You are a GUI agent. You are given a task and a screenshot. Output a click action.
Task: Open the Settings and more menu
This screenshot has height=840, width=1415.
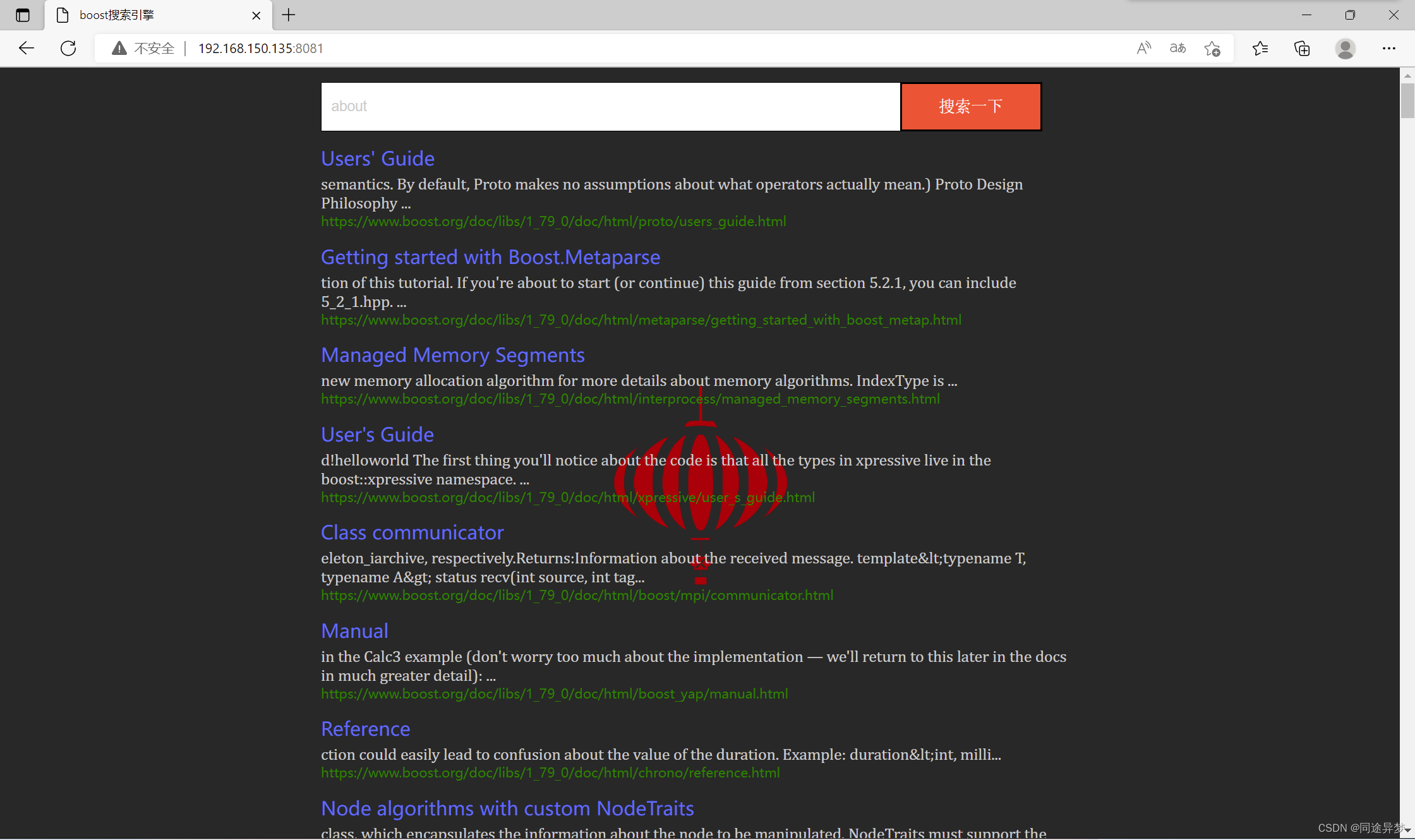pos(1388,48)
